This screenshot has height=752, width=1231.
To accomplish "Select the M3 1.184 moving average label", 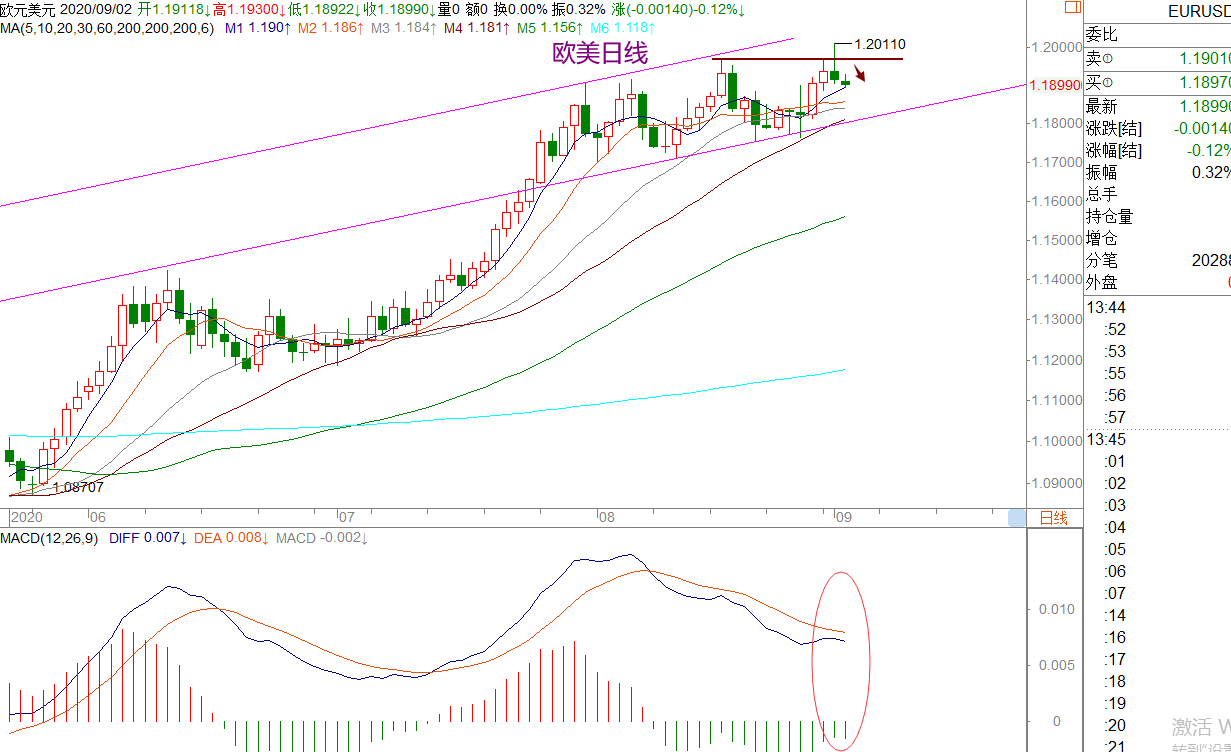I will (x=403, y=28).
